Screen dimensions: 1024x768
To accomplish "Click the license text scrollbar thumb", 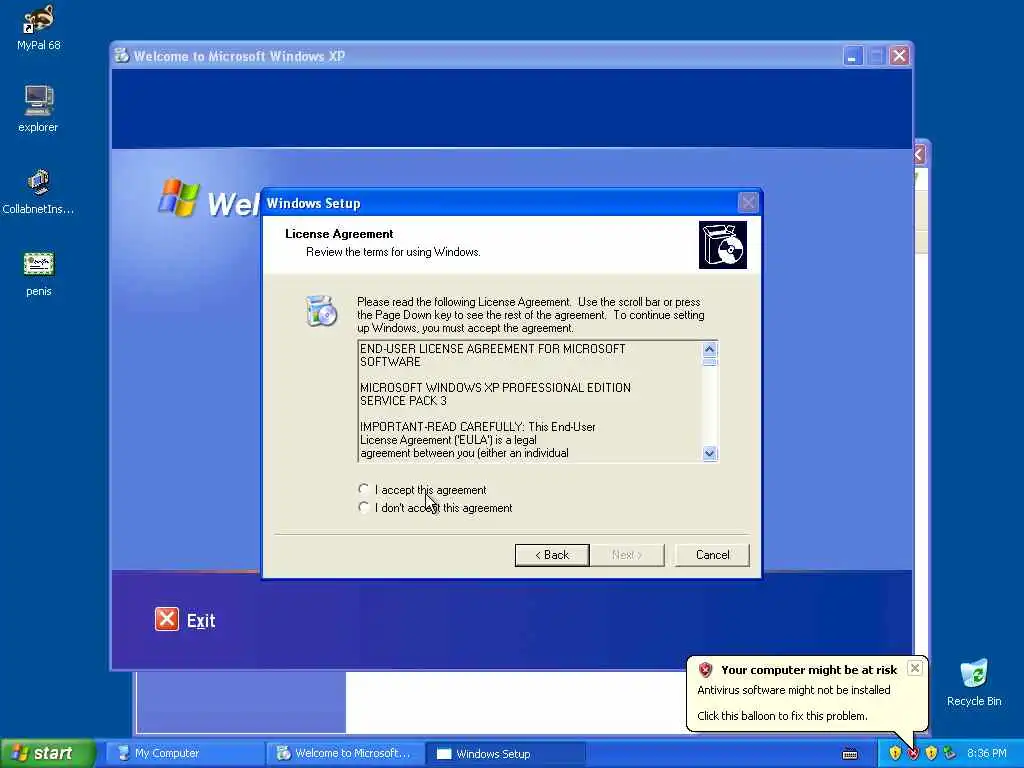I will pos(710,362).
